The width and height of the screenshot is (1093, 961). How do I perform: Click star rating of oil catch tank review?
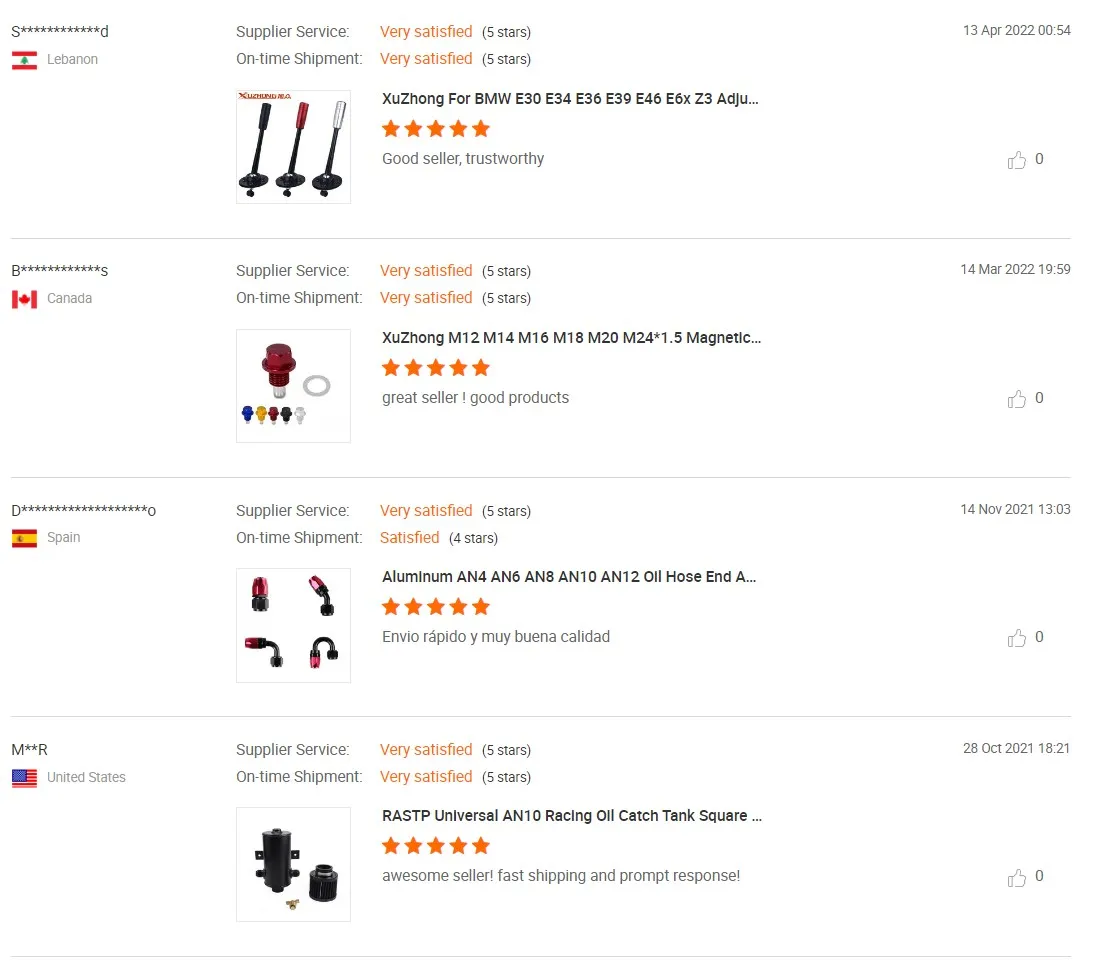point(436,846)
